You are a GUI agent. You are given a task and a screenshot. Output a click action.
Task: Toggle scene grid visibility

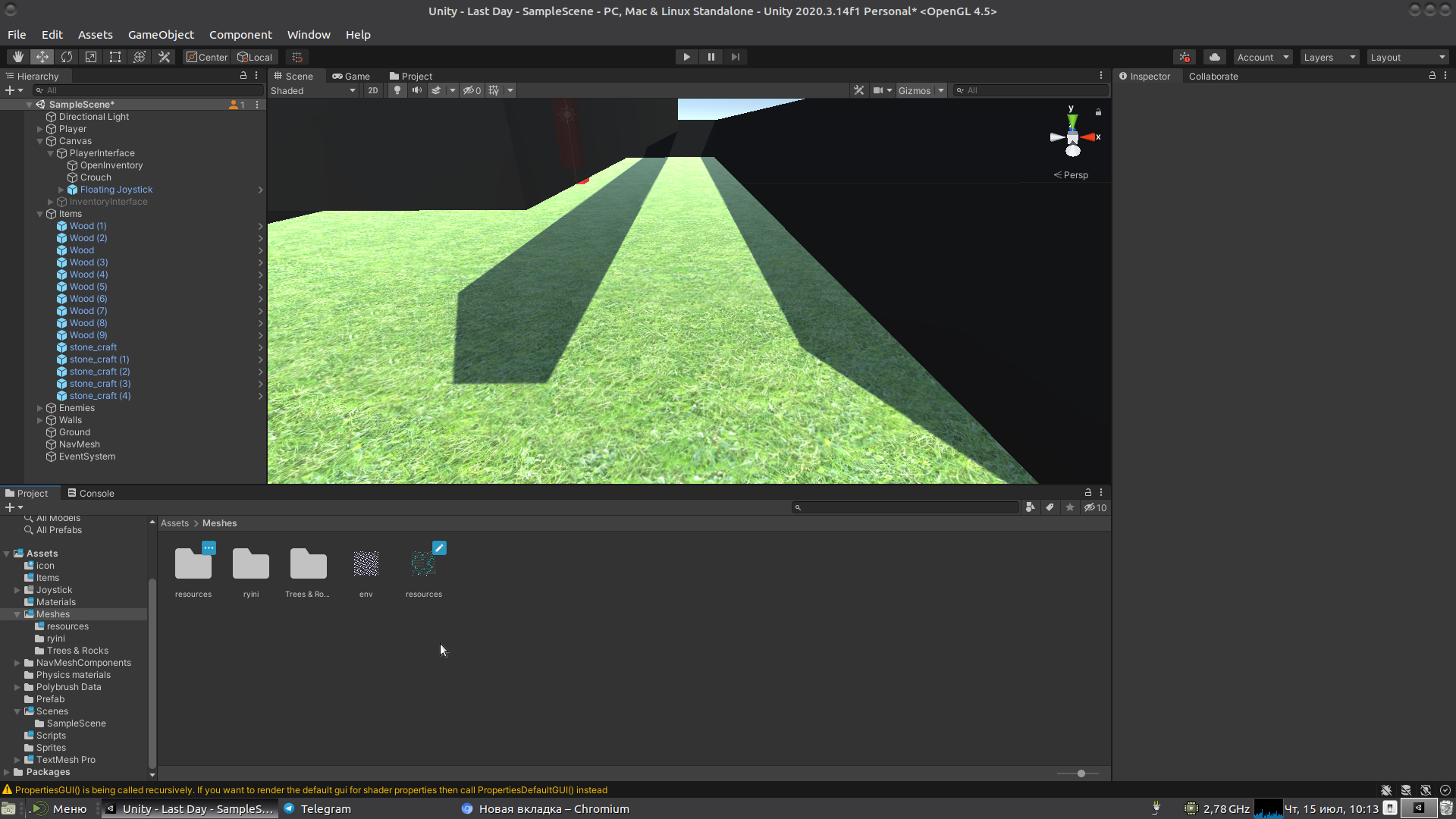[494, 90]
